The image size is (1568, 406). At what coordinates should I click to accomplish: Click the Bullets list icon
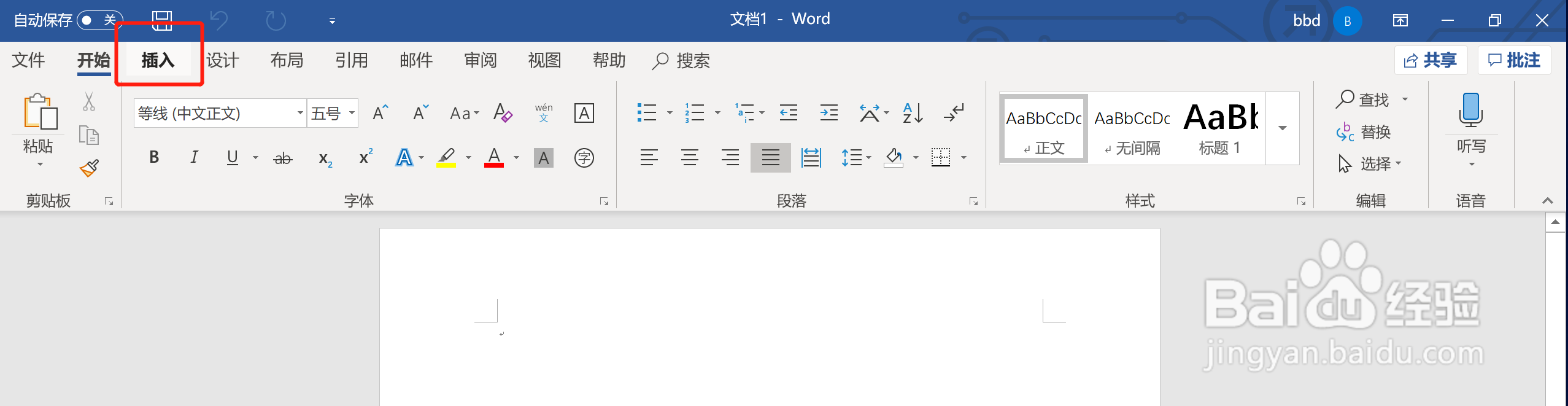click(647, 112)
